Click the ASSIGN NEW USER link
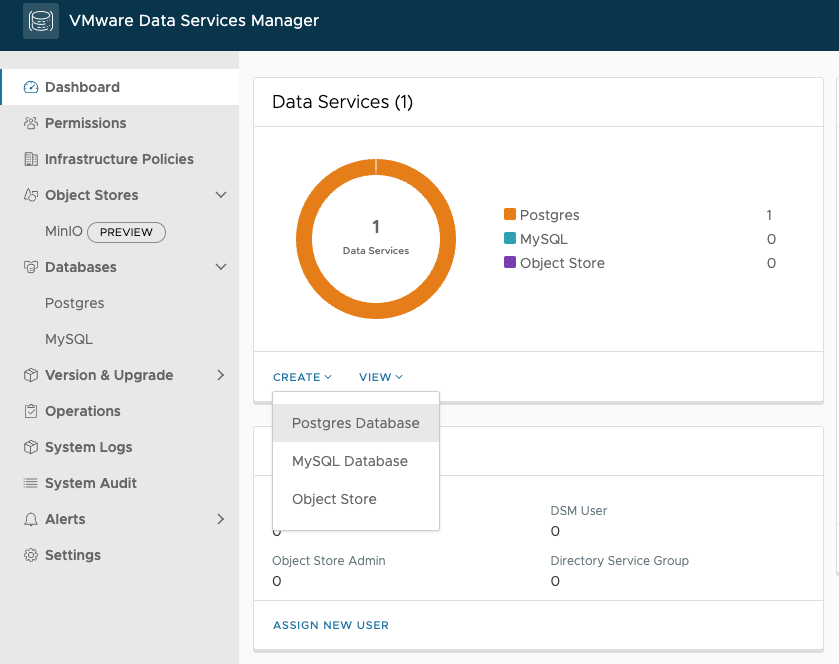Screen dimensions: 839x664 331,625
